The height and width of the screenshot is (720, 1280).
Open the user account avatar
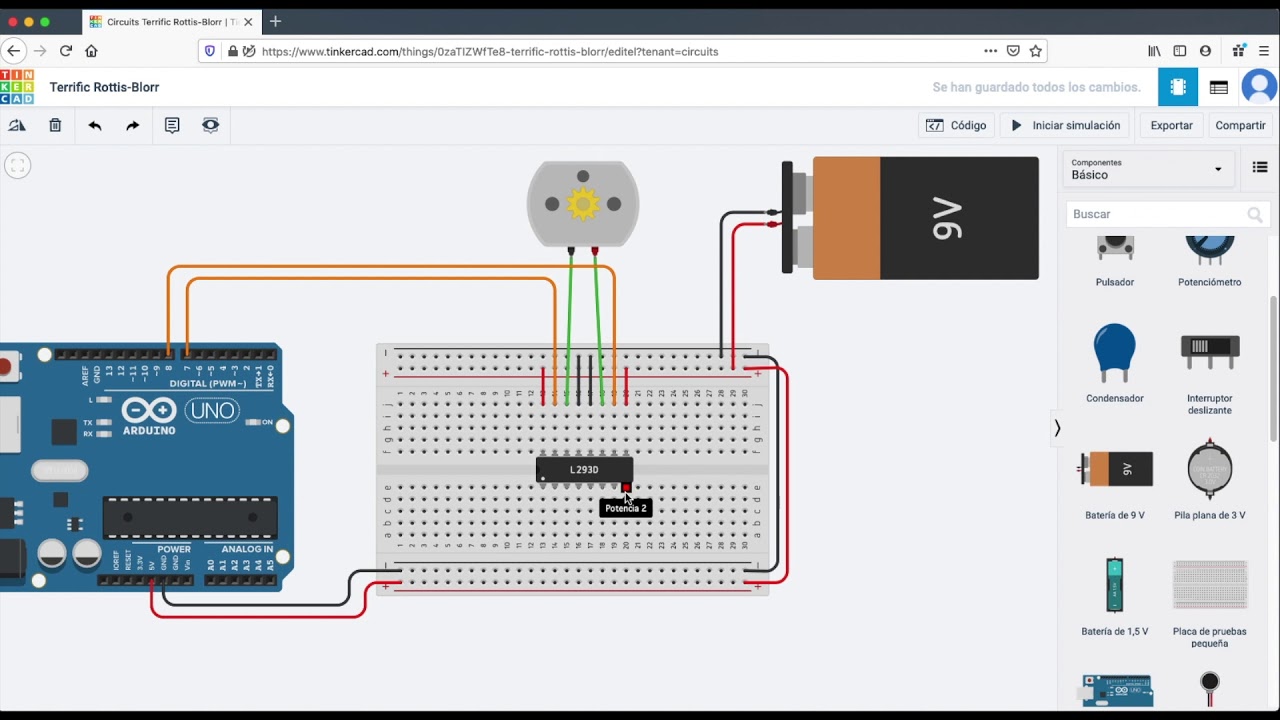[x=1259, y=87]
